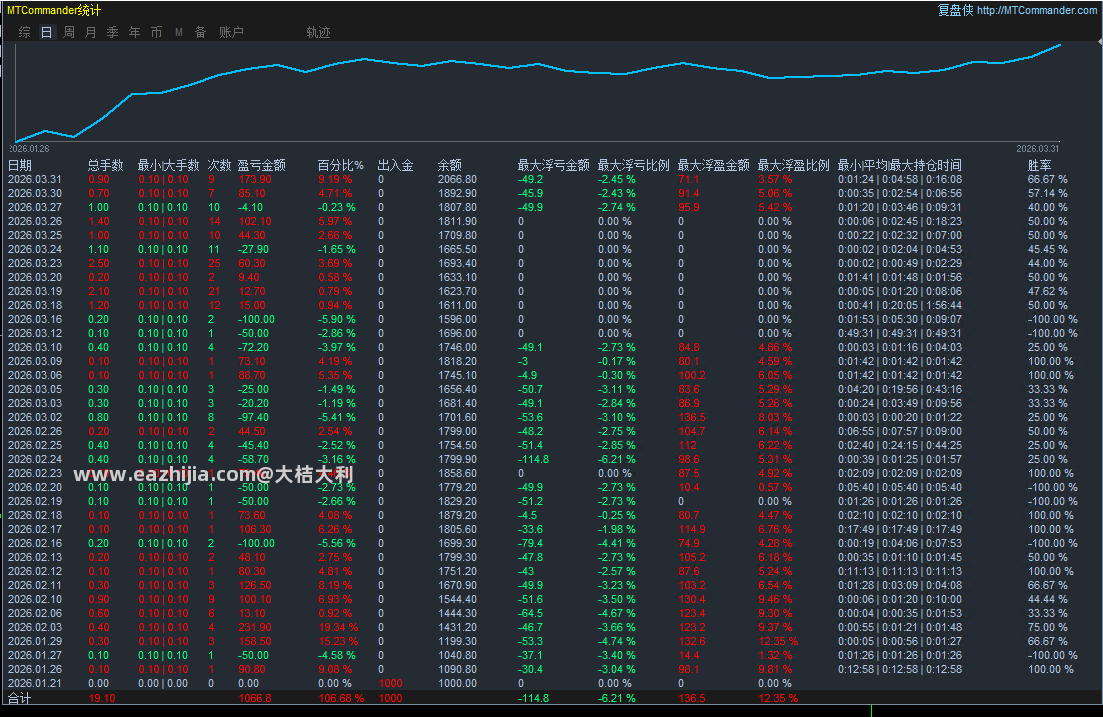The height and width of the screenshot is (717, 1103).
Task: Click balance value 1040.80 on 2026.01.27
Action: [x=457, y=656]
